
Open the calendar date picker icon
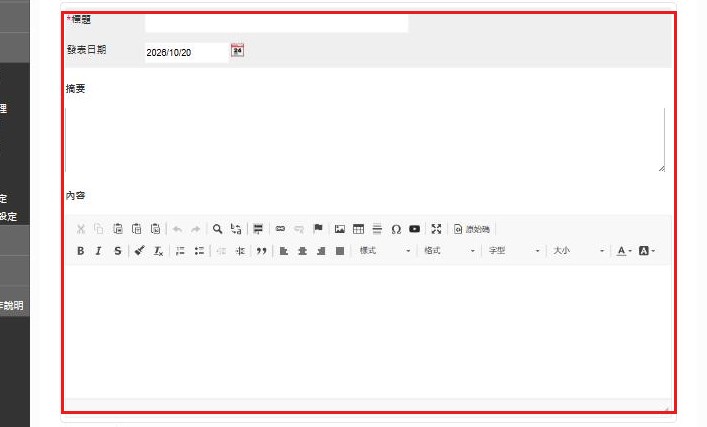(237, 50)
